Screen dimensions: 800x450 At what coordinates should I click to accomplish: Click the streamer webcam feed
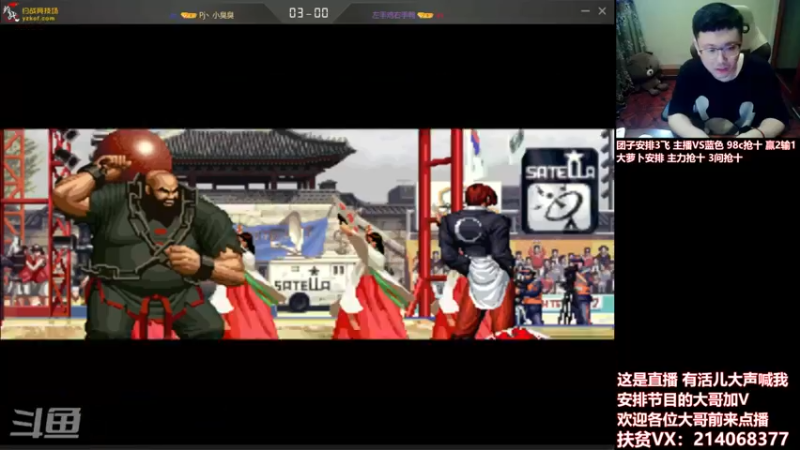coord(708,69)
